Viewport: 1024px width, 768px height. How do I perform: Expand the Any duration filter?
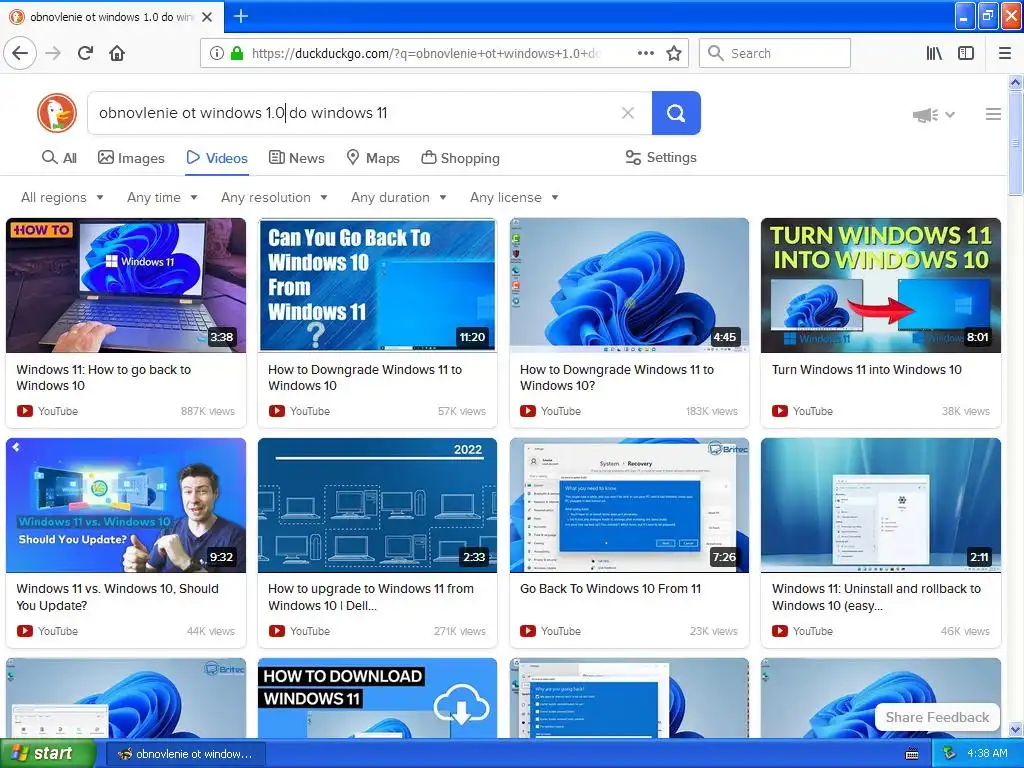(398, 197)
